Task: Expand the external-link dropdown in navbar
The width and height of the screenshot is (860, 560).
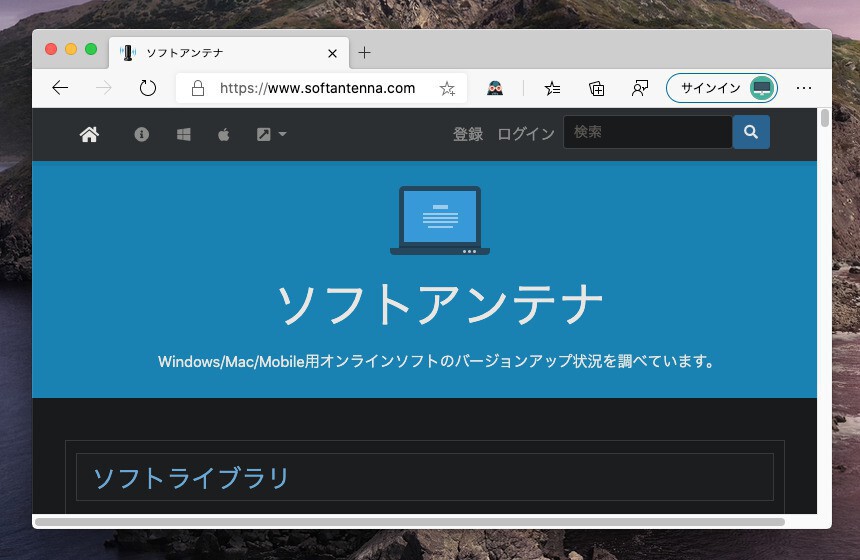Action: click(271, 134)
